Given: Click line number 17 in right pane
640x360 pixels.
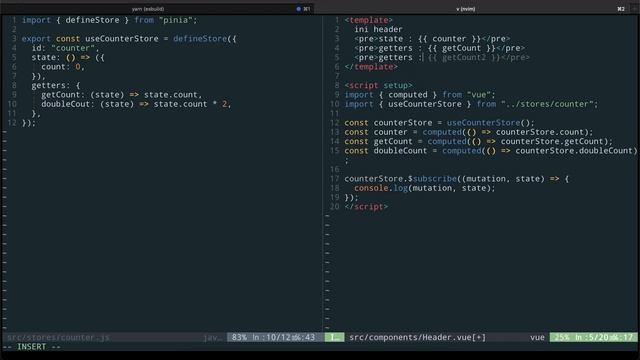Looking at the screenshot, I should (x=334, y=179).
